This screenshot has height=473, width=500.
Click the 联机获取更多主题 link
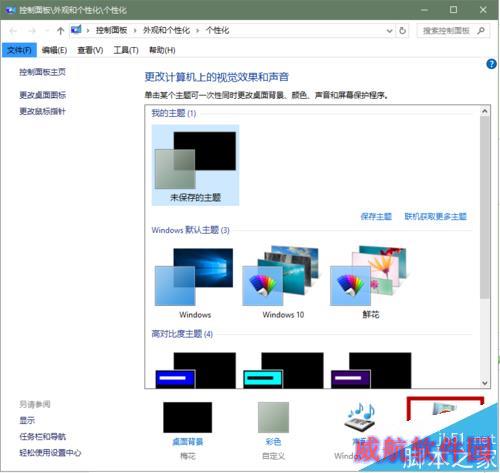(x=435, y=216)
